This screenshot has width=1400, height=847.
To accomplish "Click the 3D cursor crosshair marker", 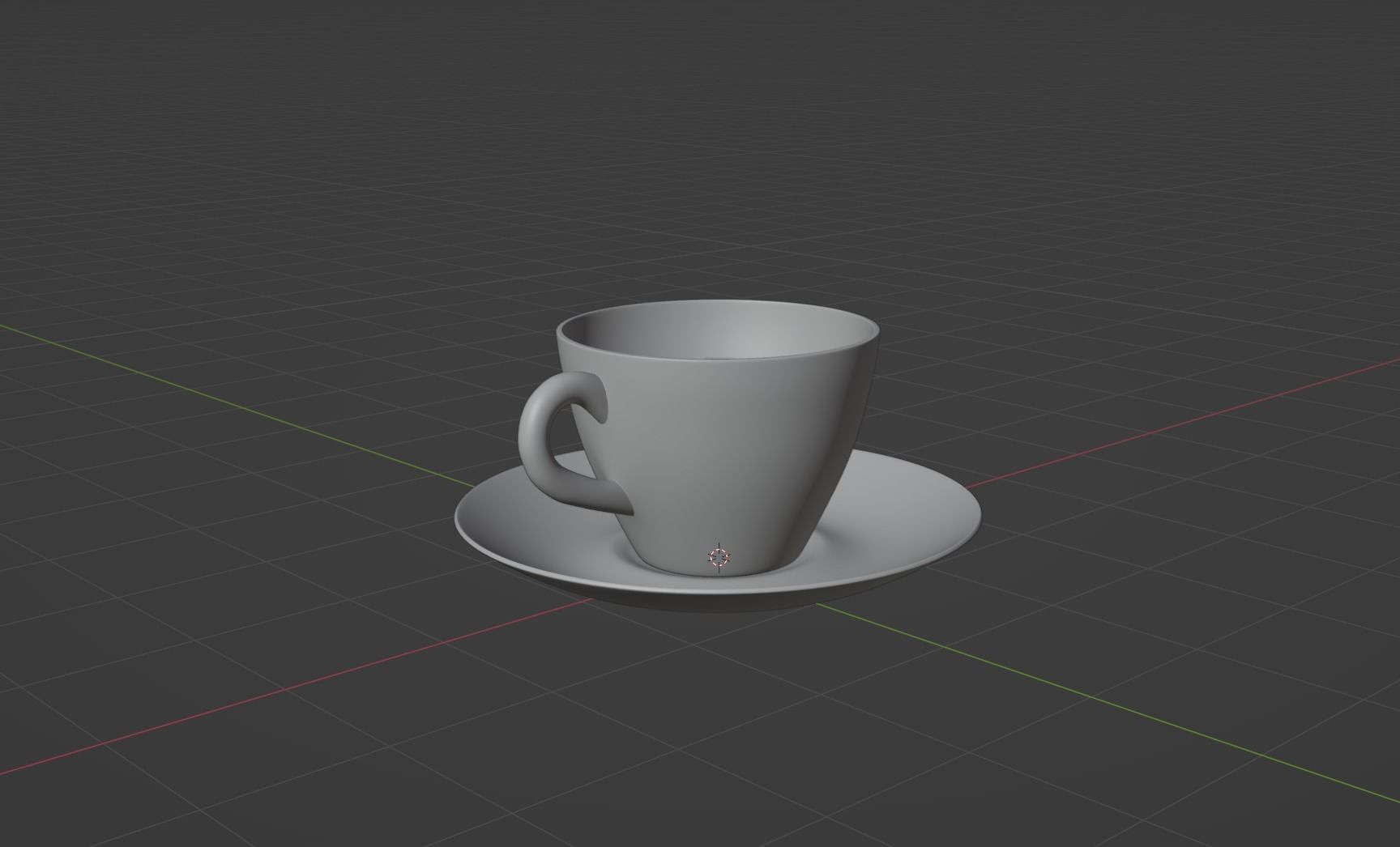I will 719,557.
